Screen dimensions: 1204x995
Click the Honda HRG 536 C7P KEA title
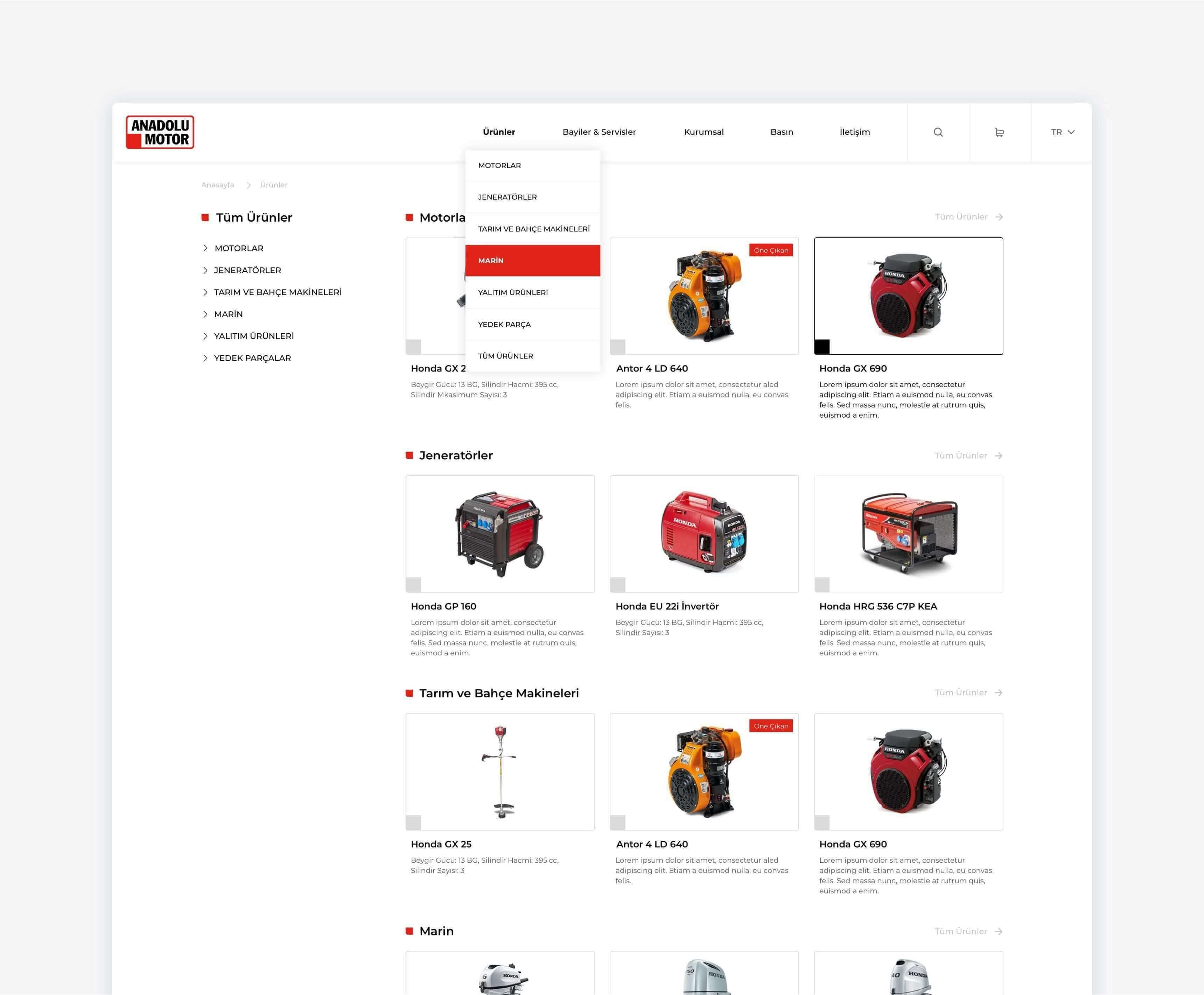[x=878, y=606]
